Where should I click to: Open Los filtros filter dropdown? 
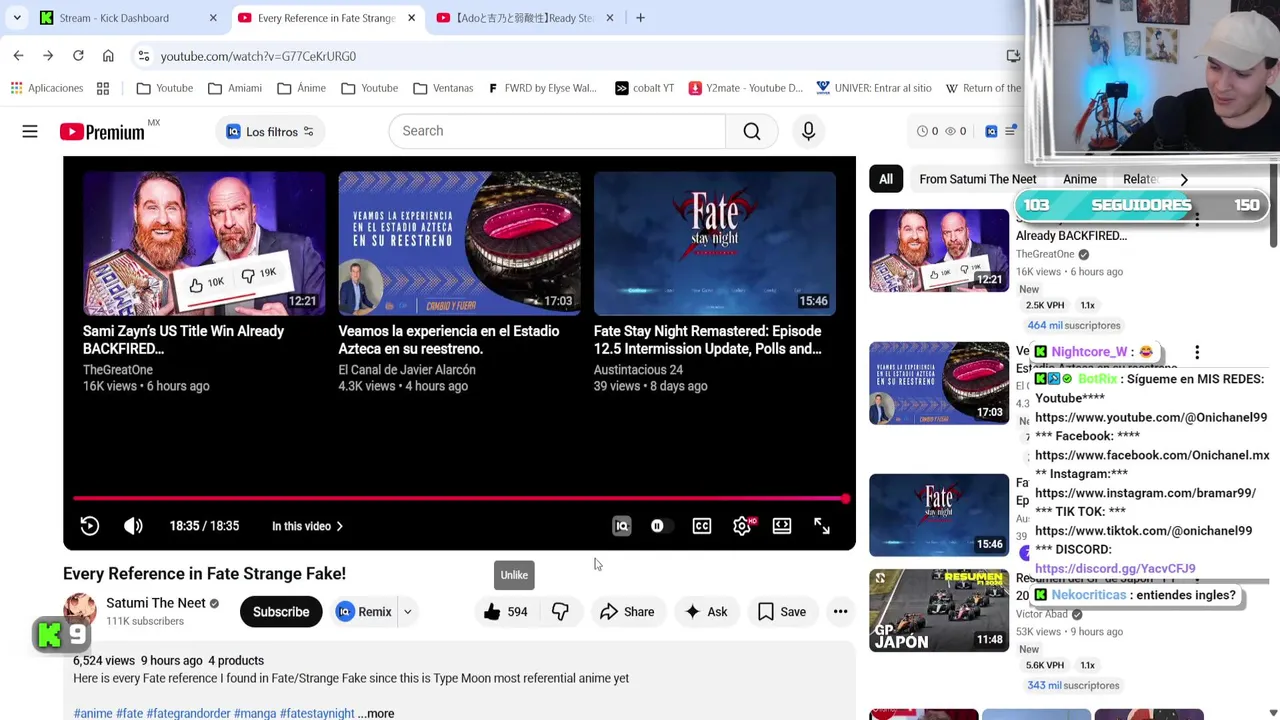(x=270, y=132)
